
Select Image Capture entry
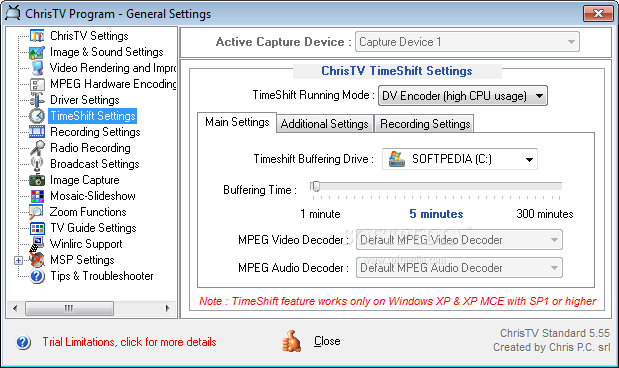[84, 180]
